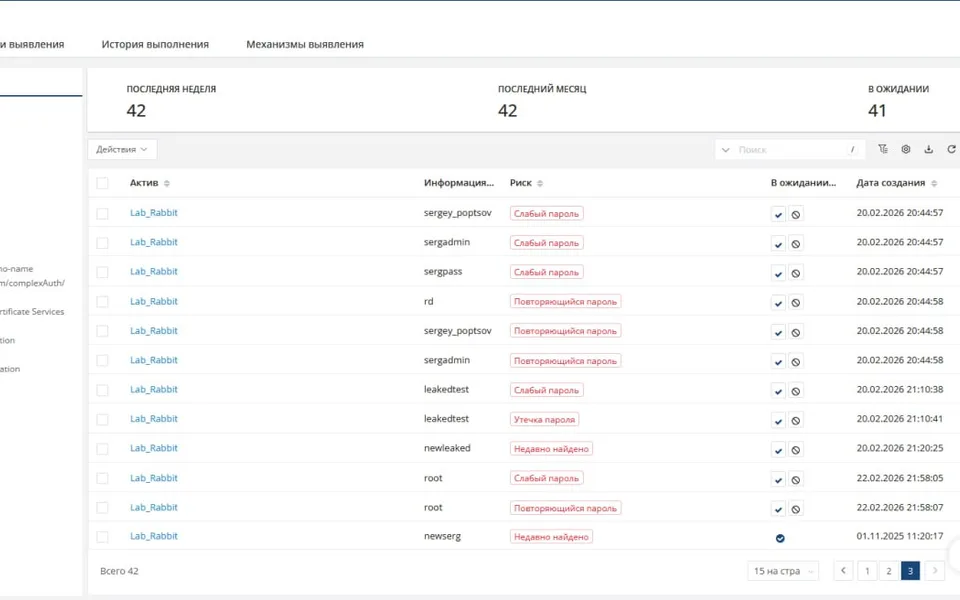Open Lab_Rabbit link in rd row

click(154, 301)
